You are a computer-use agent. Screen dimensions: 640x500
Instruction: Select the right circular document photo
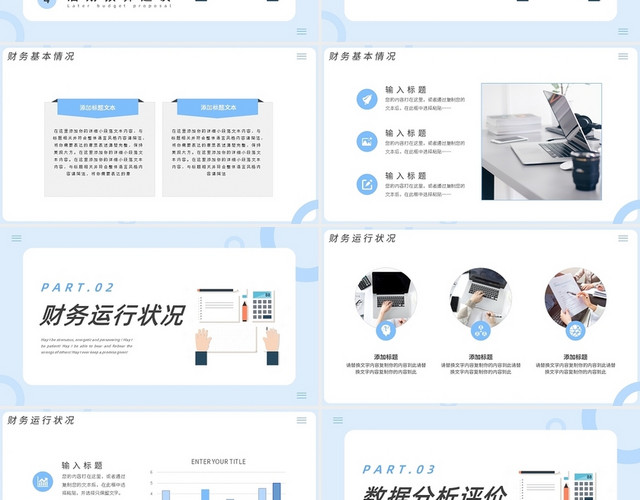(x=575, y=299)
